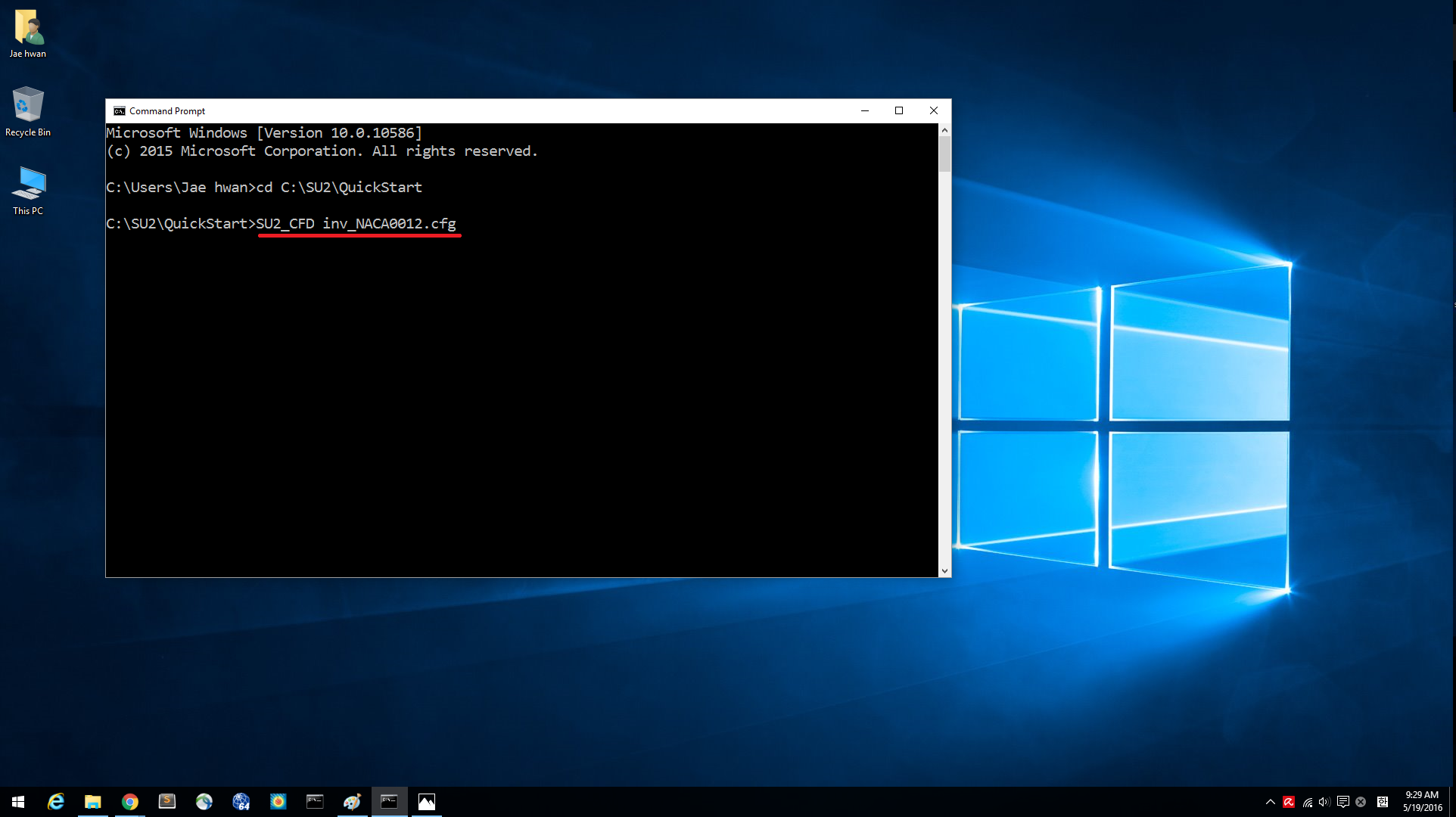
Task: Open Google Chrome from the taskbar
Action: coord(130,802)
